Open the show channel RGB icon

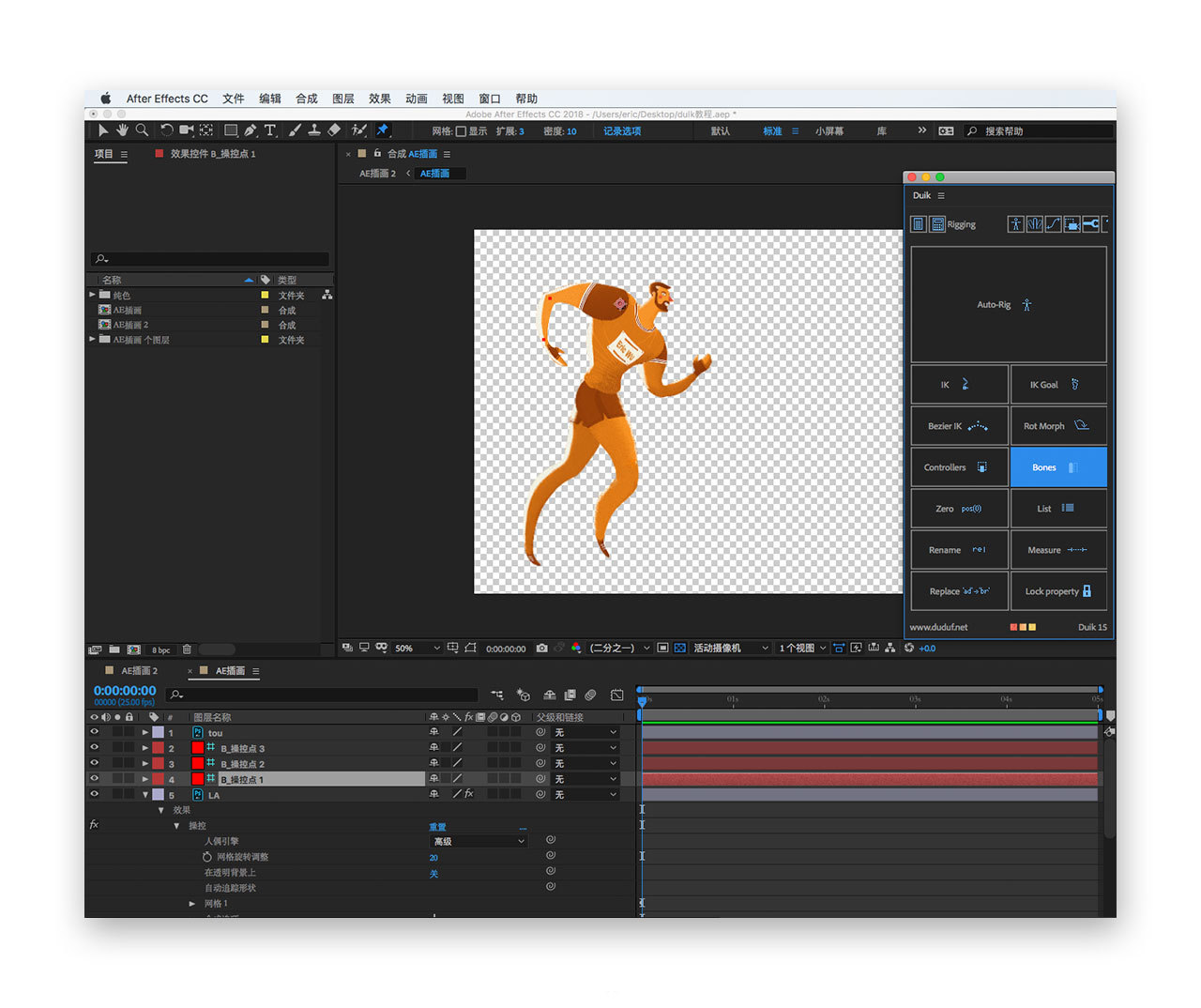click(575, 648)
